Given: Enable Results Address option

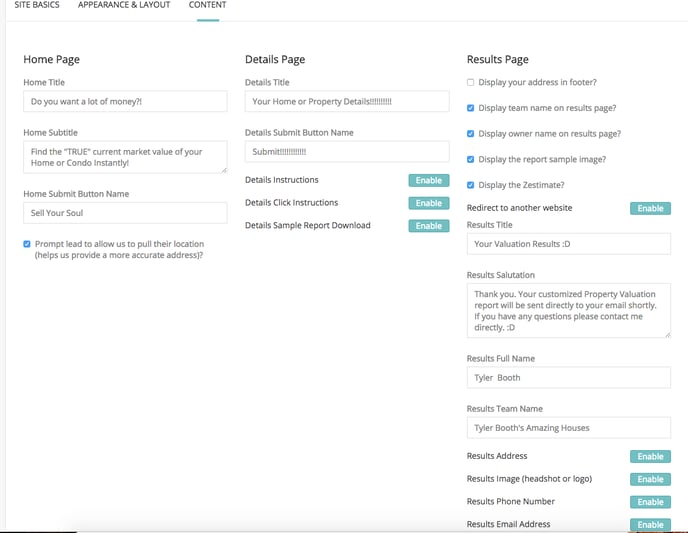Looking at the screenshot, I should pyautogui.click(x=650, y=457).
